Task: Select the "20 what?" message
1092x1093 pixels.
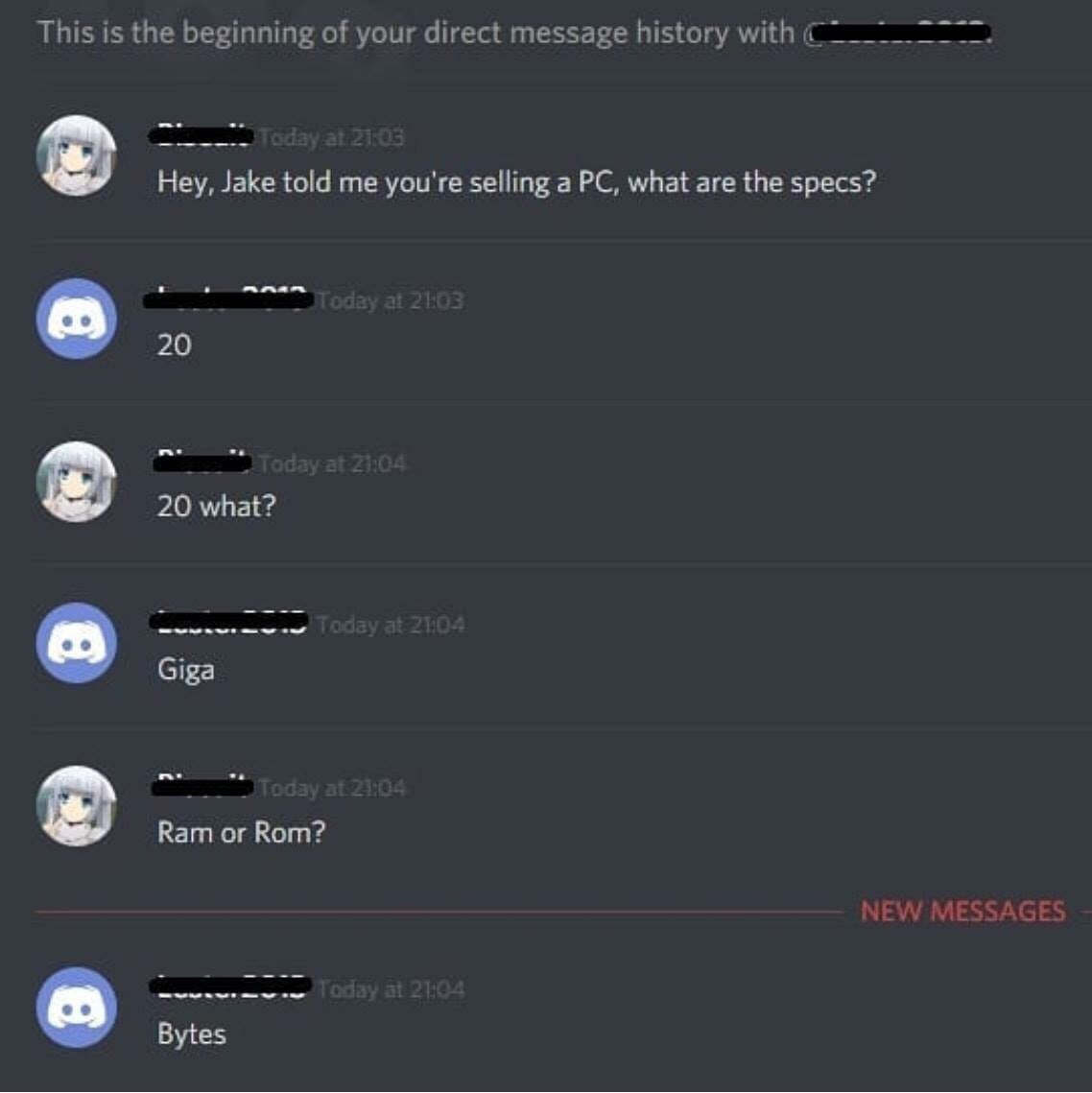Action: [217, 507]
